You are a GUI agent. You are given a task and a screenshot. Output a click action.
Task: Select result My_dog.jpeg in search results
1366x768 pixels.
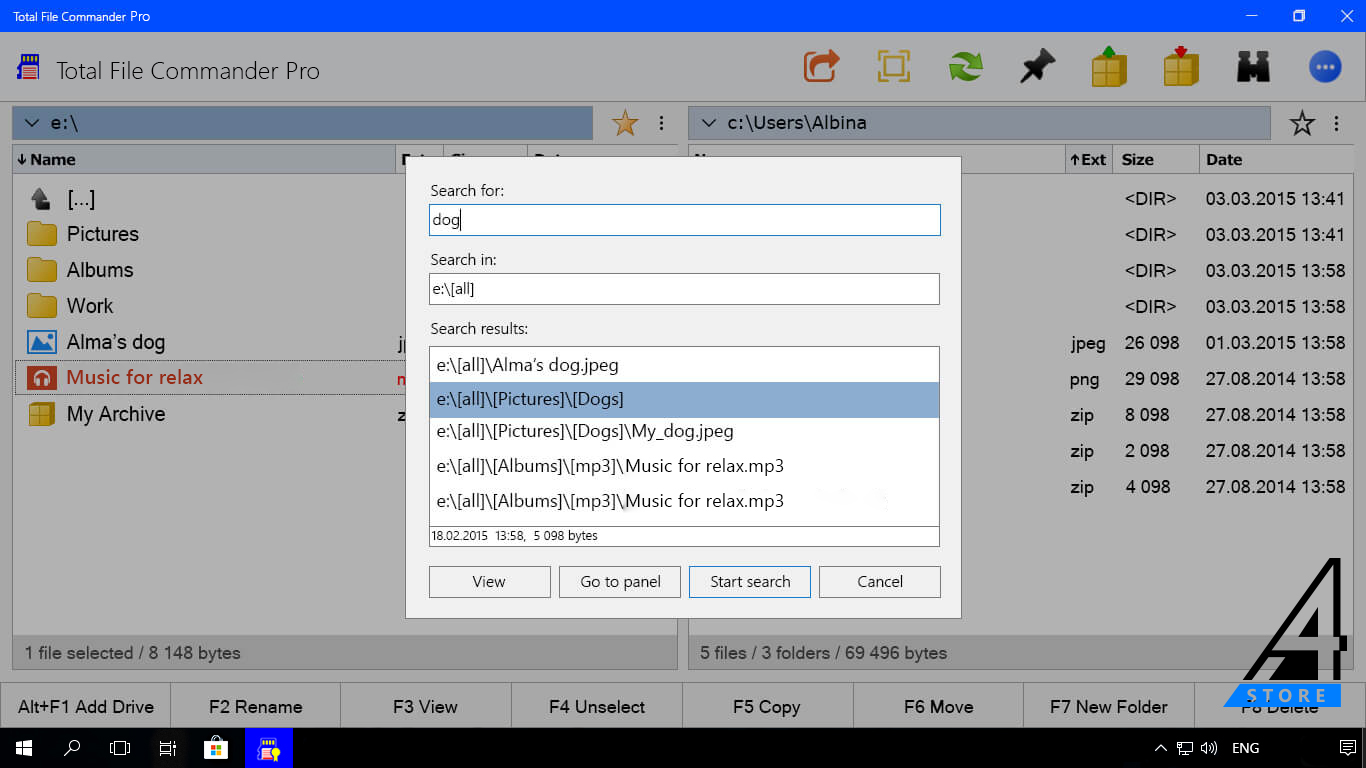coord(685,432)
